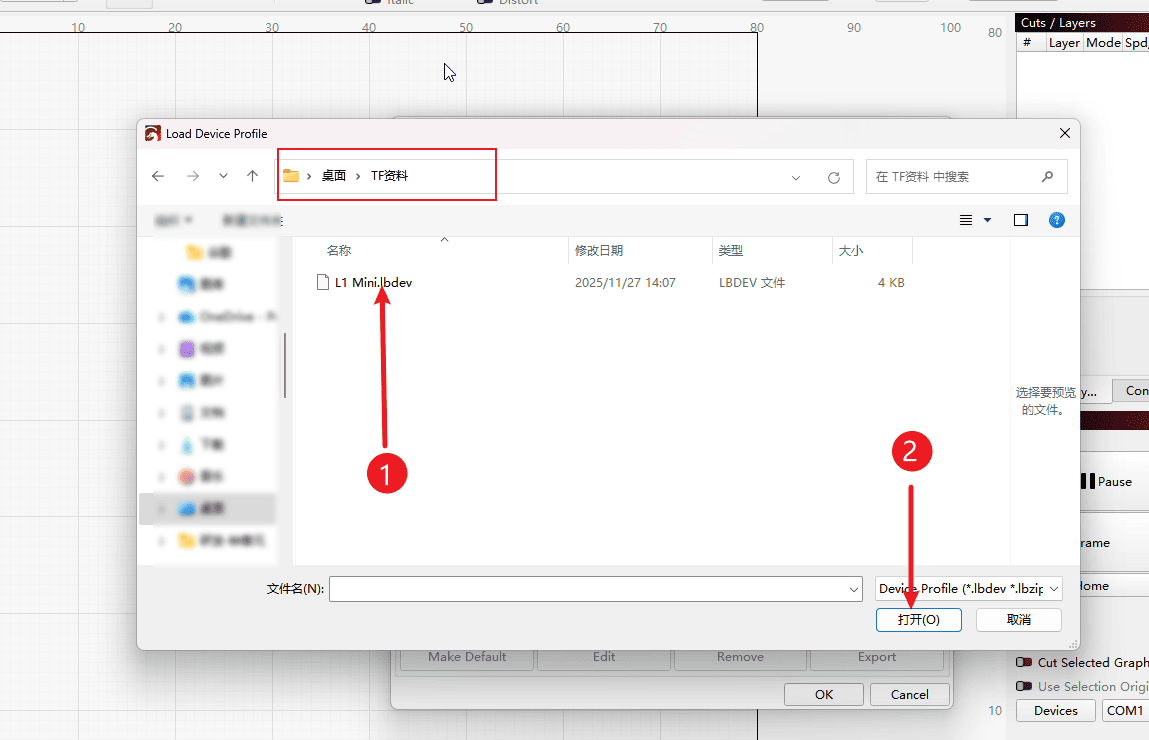
Task: Click the navigation pane vertical scrollbar
Action: pos(285,365)
